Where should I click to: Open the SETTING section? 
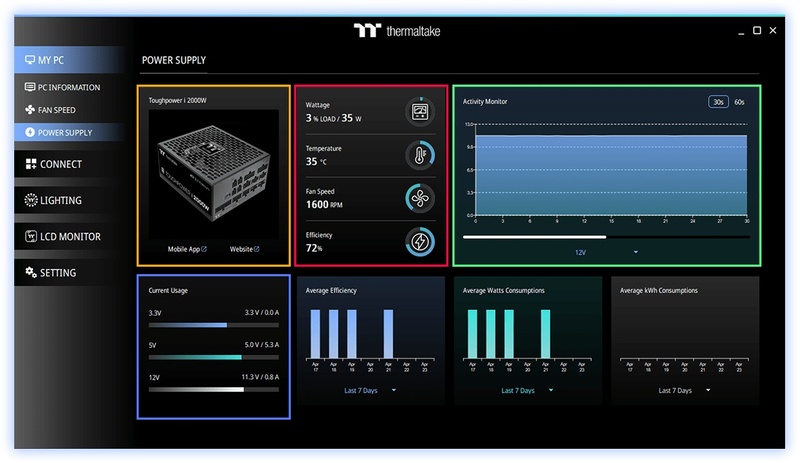(69, 272)
